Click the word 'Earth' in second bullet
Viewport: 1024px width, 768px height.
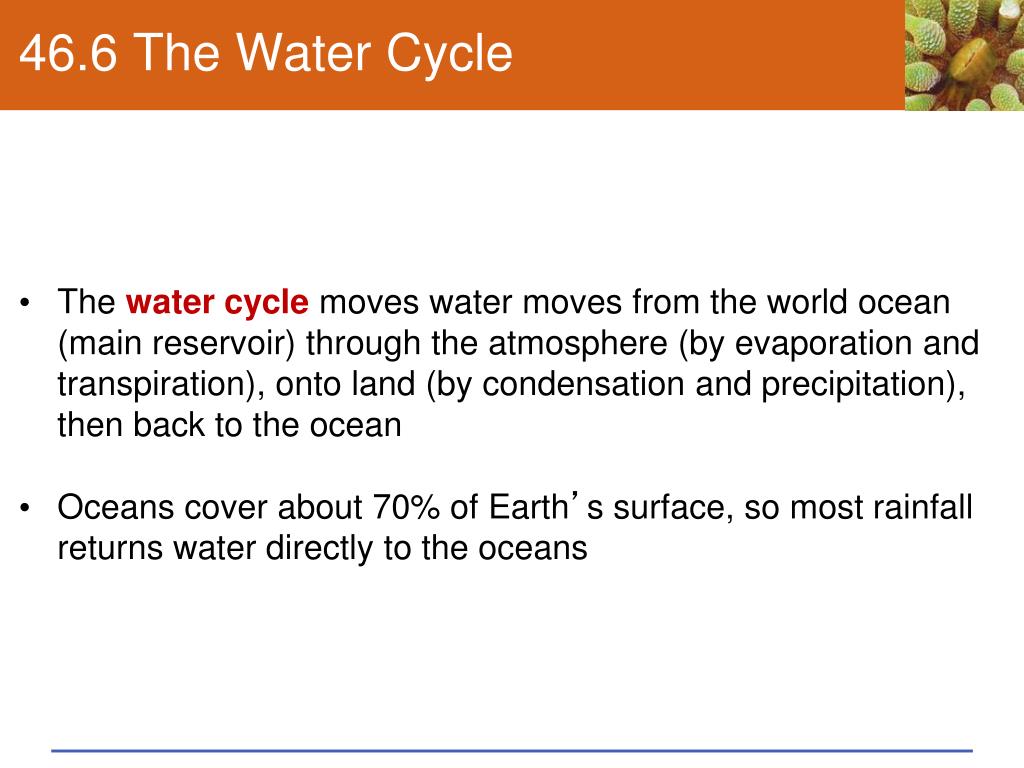point(528,507)
